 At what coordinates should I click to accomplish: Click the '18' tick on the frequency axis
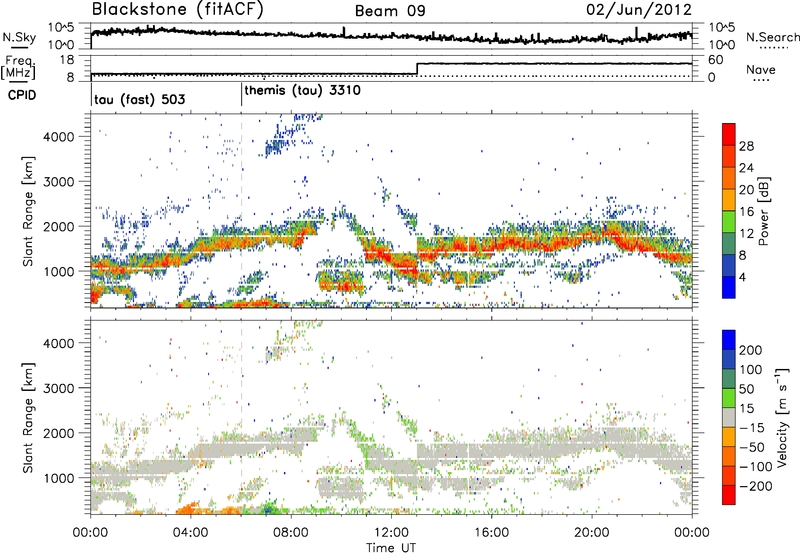point(68,60)
